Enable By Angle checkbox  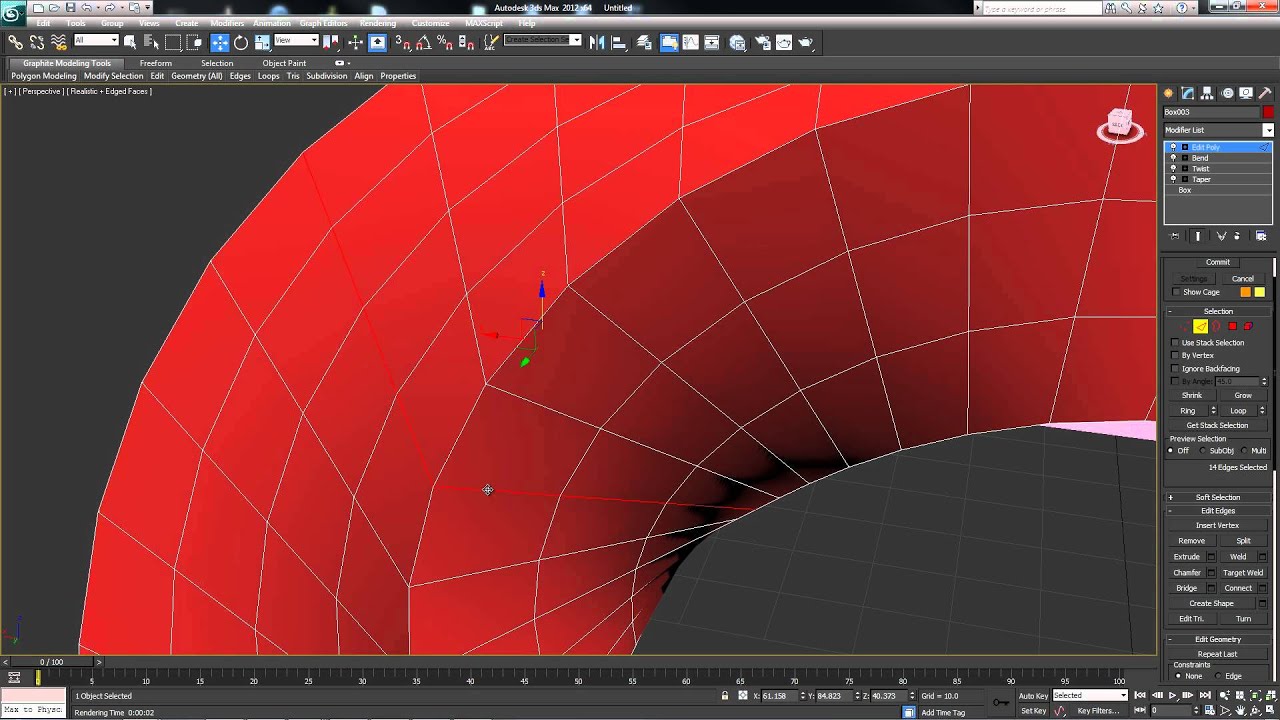(x=1176, y=381)
